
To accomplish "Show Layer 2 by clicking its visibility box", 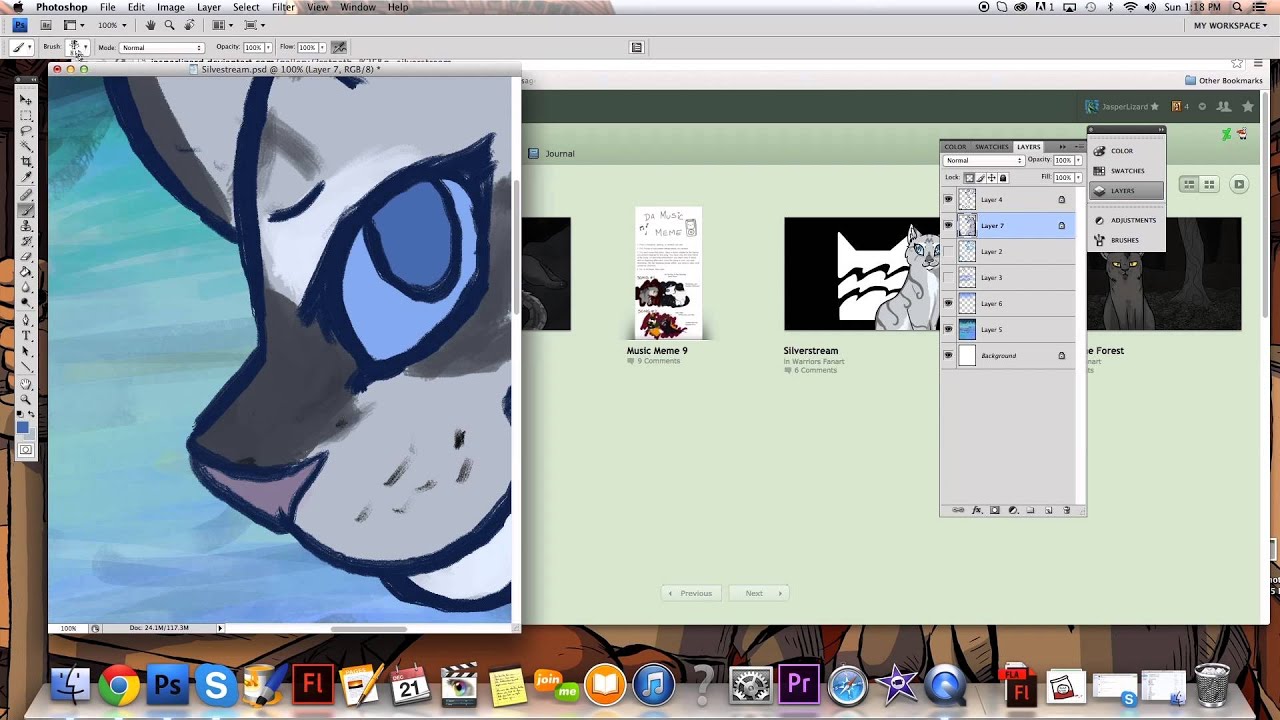I will click(948, 251).
